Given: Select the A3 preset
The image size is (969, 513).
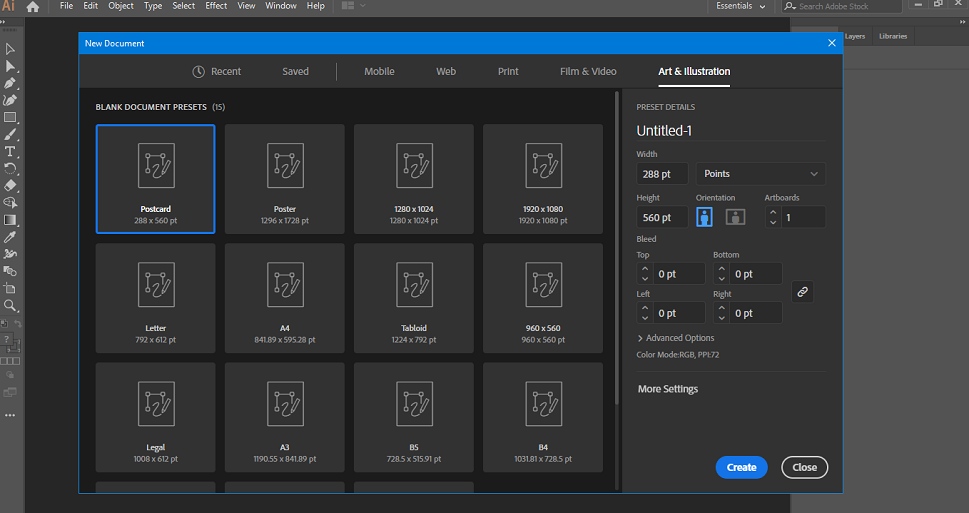Looking at the screenshot, I should tap(284, 417).
